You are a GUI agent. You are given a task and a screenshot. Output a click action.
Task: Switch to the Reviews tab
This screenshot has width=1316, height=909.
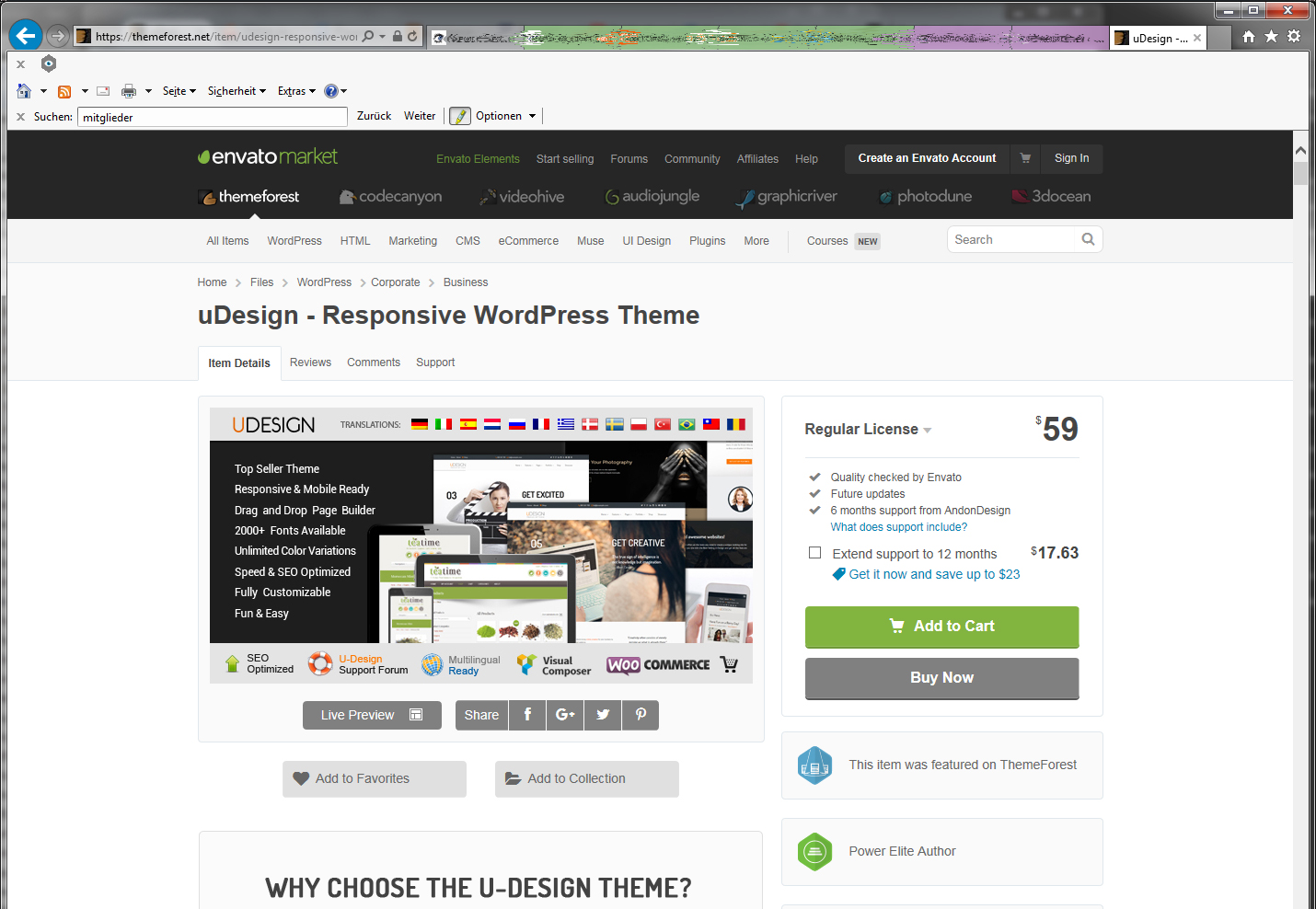(x=310, y=362)
